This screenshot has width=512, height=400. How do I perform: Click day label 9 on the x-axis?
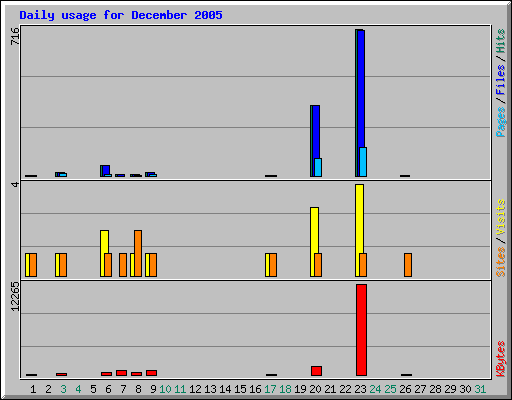pos(153,389)
